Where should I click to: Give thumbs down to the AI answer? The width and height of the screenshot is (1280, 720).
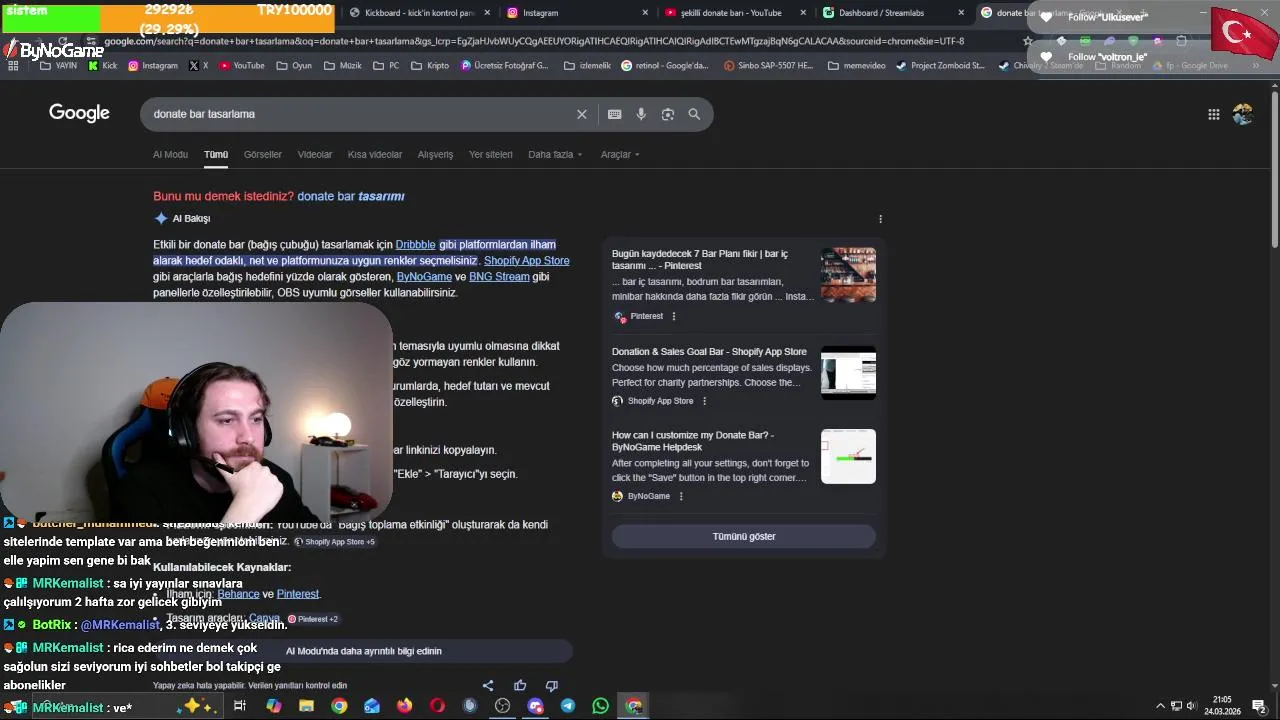coord(551,685)
